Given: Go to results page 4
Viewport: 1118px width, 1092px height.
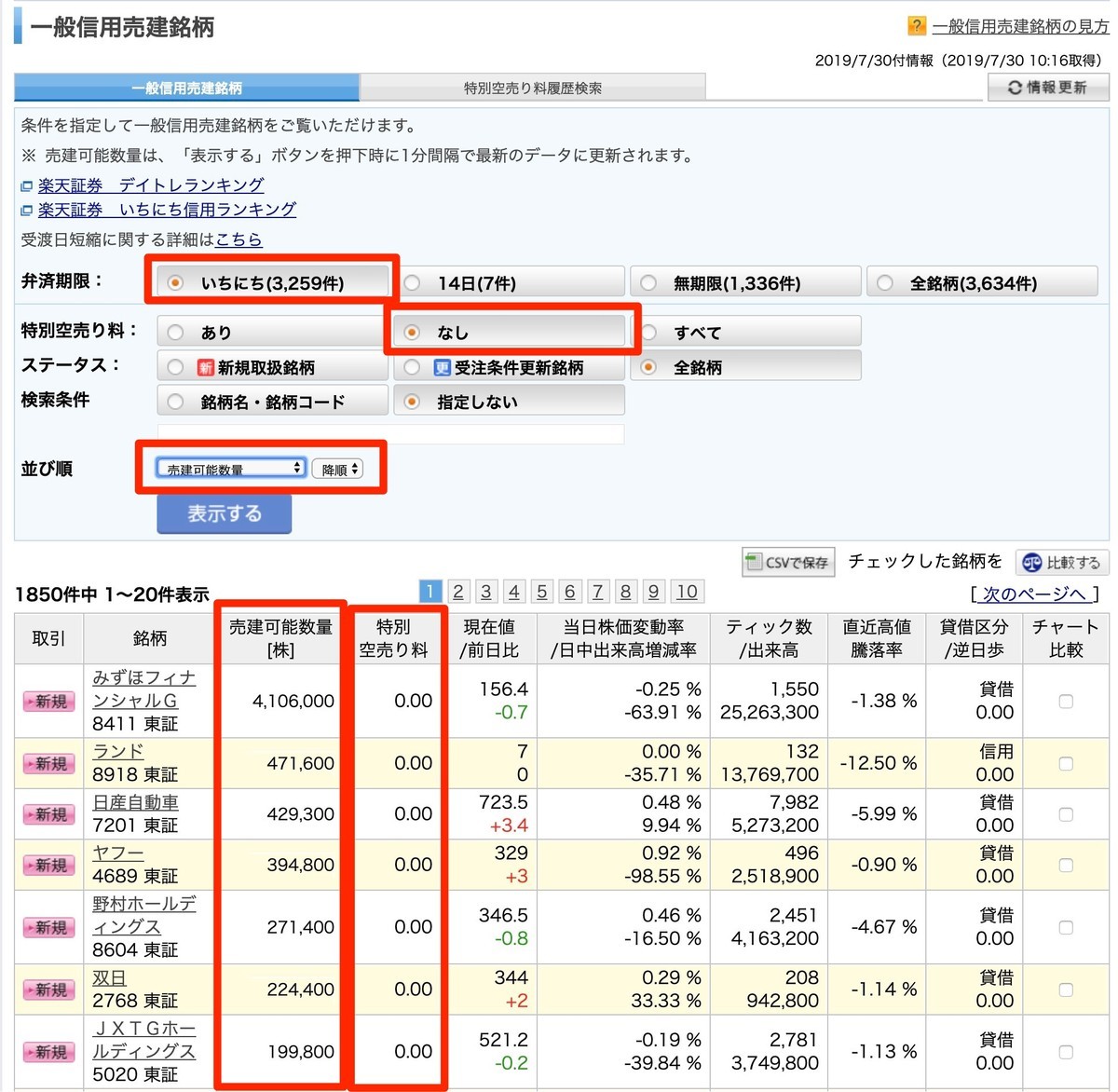Looking at the screenshot, I should coord(513,592).
